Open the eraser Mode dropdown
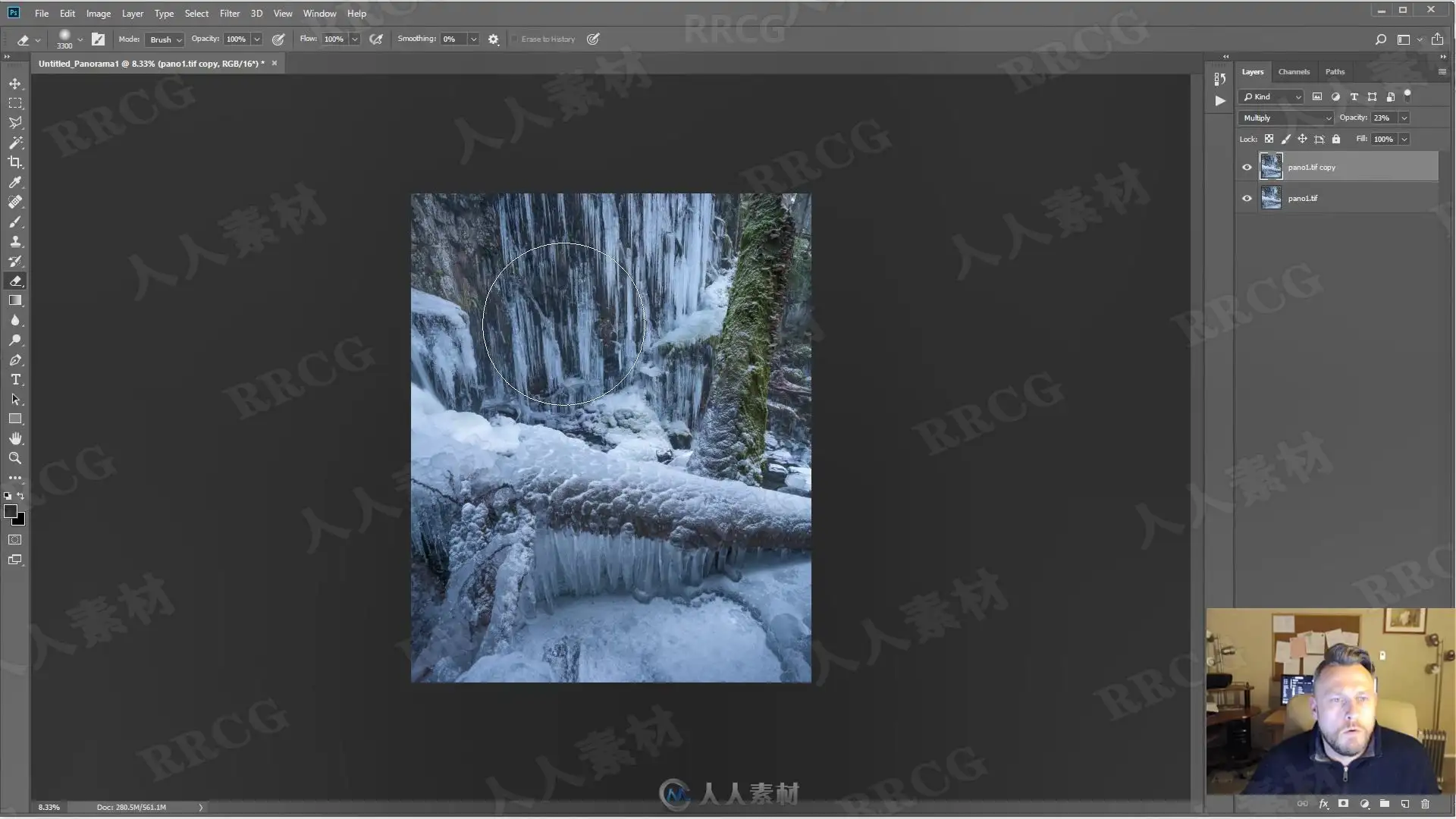The image size is (1456, 819). point(165,39)
